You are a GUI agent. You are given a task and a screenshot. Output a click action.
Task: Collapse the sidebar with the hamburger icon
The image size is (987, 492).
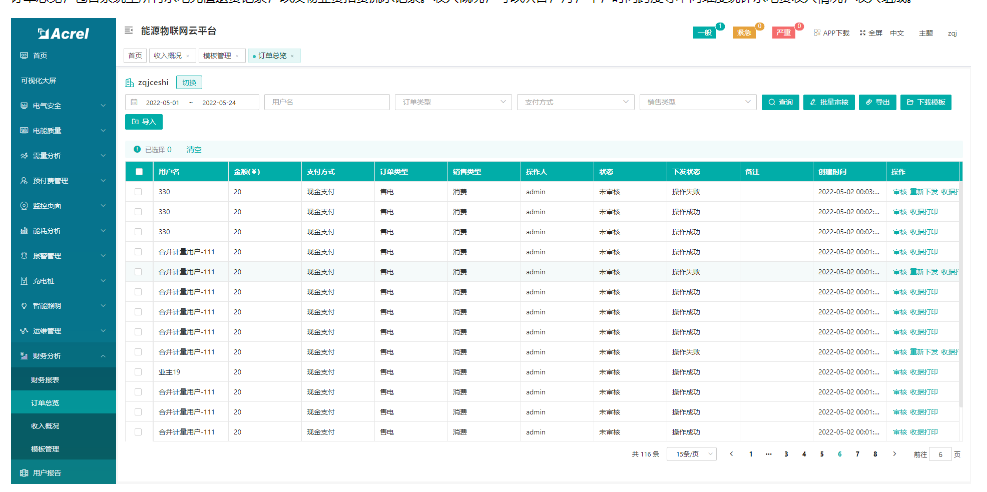point(129,30)
